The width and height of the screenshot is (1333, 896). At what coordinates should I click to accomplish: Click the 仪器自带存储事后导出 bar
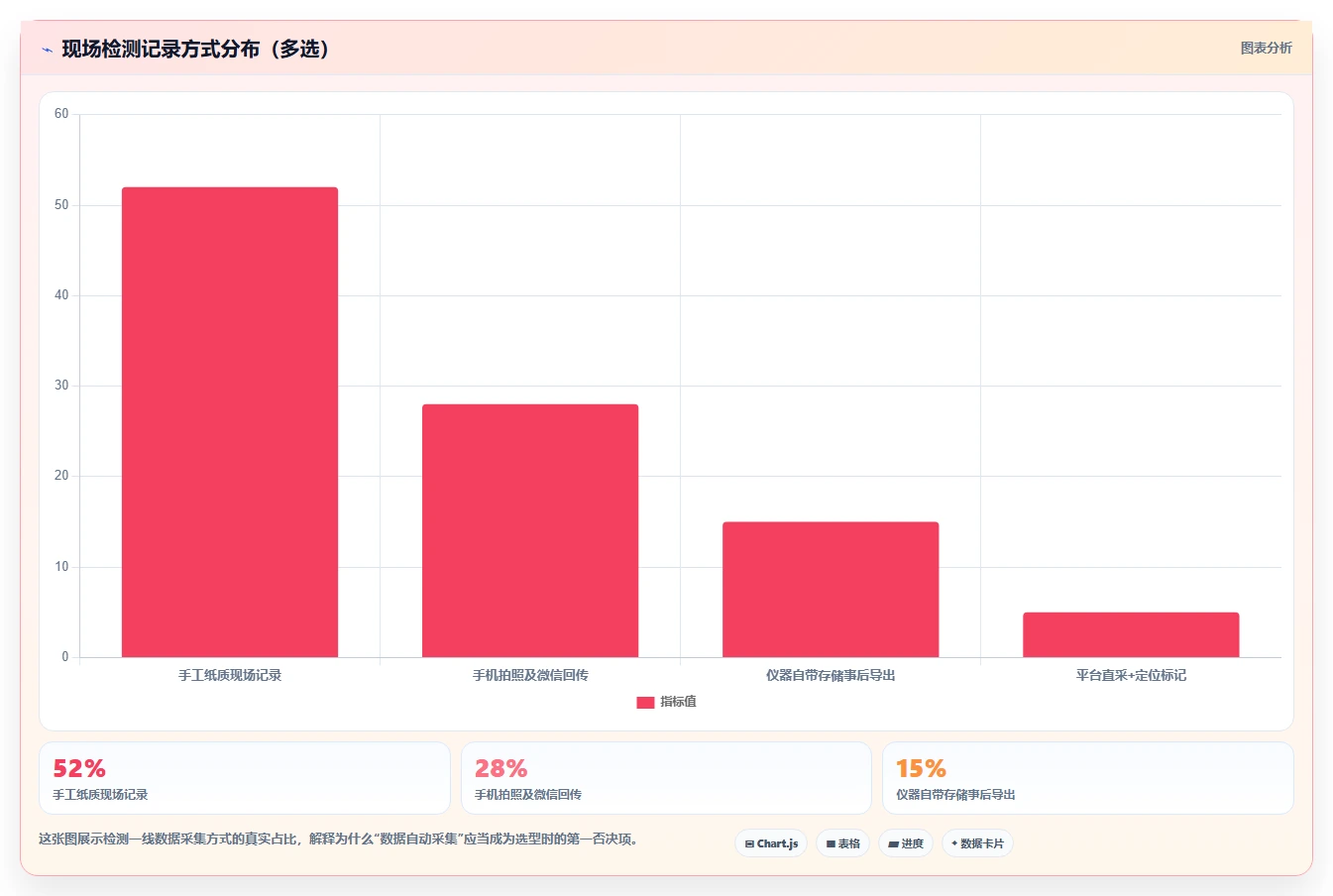coord(831,590)
